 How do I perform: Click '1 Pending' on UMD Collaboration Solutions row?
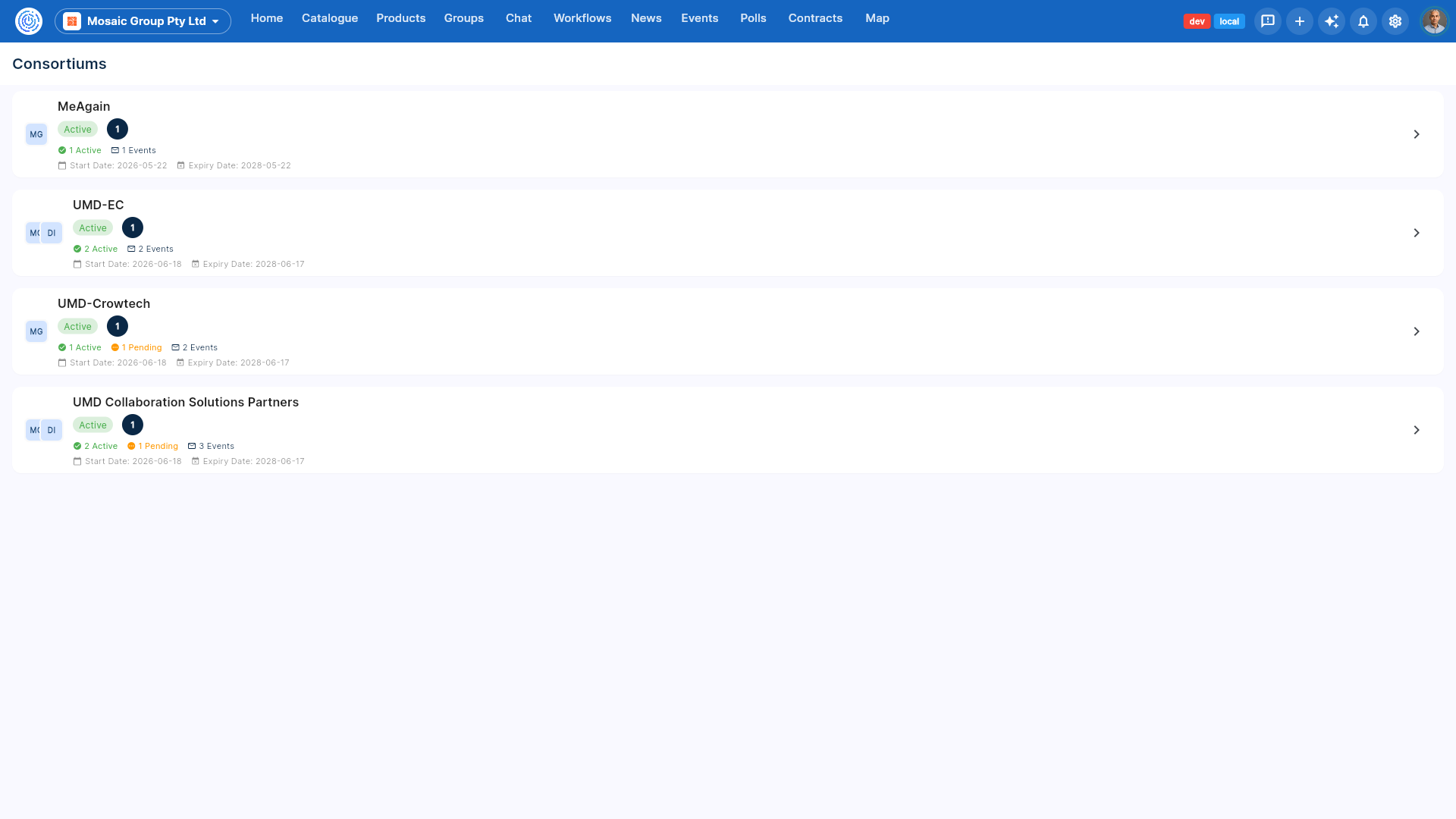click(152, 446)
